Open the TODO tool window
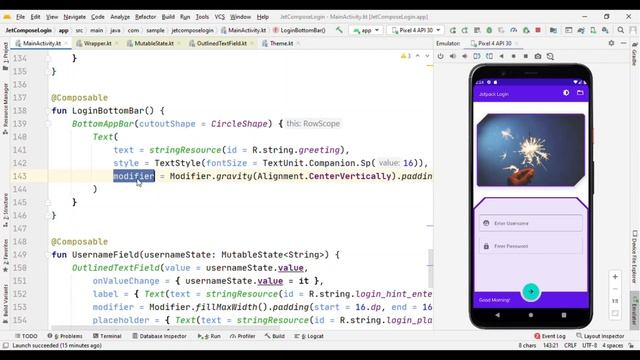This screenshot has height=360, width=640. (x=26, y=336)
